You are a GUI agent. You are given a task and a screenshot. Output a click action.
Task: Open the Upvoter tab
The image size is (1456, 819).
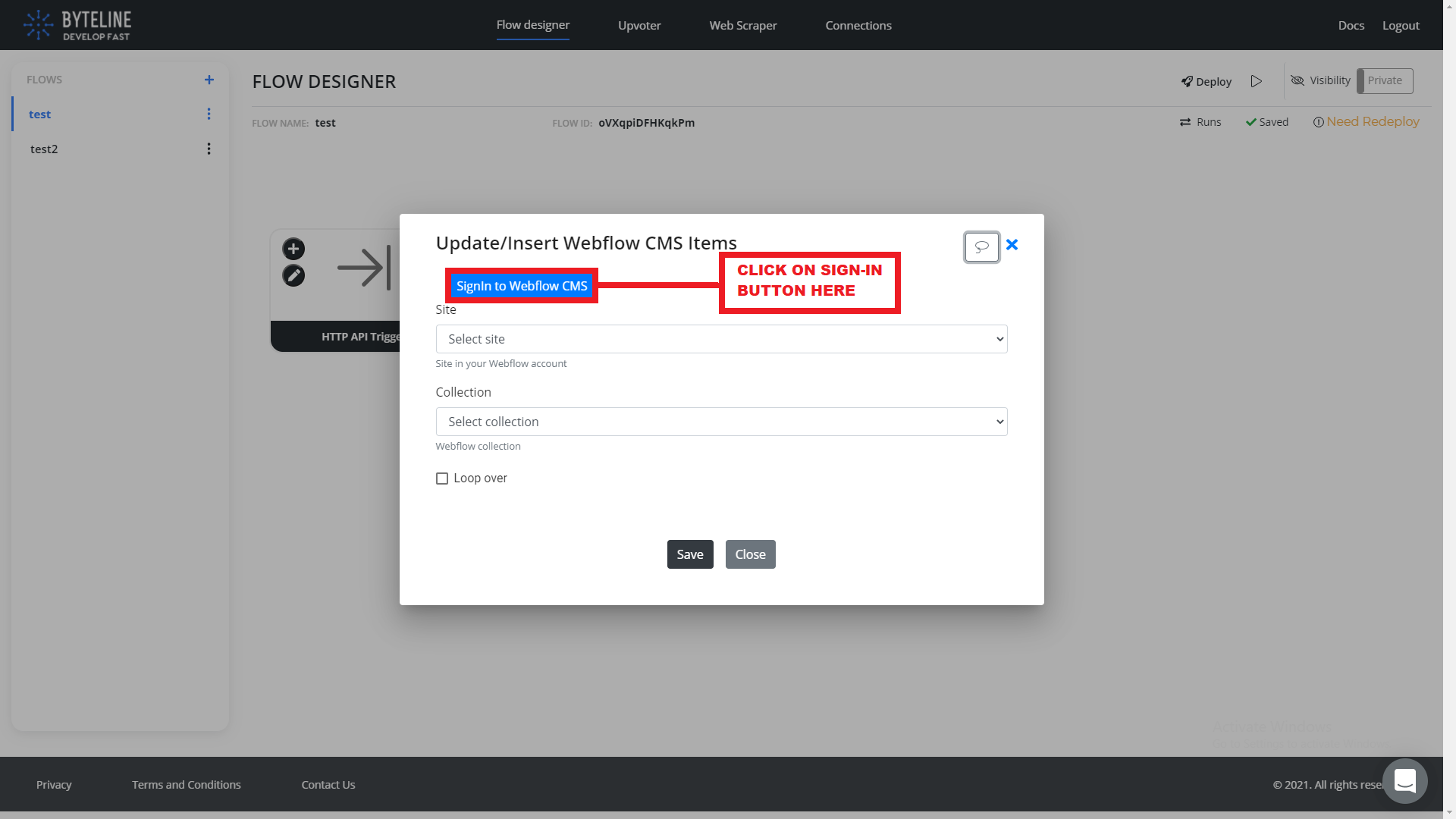pos(639,25)
